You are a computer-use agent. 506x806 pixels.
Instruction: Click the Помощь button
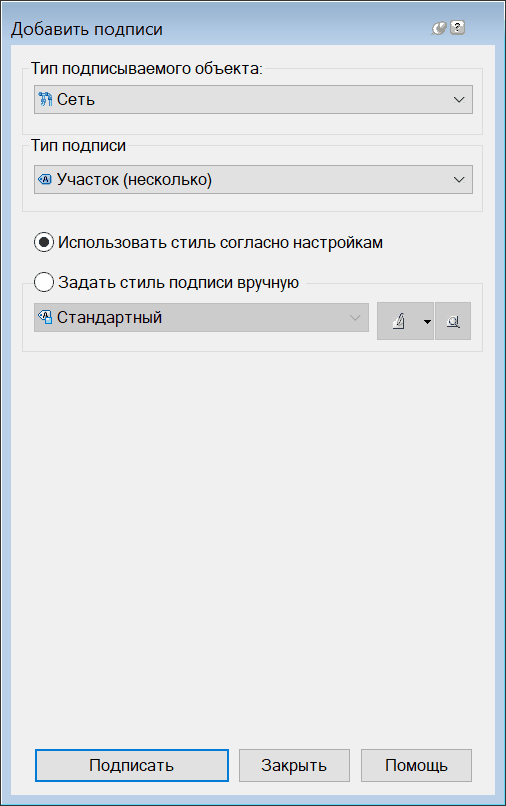(x=416, y=765)
